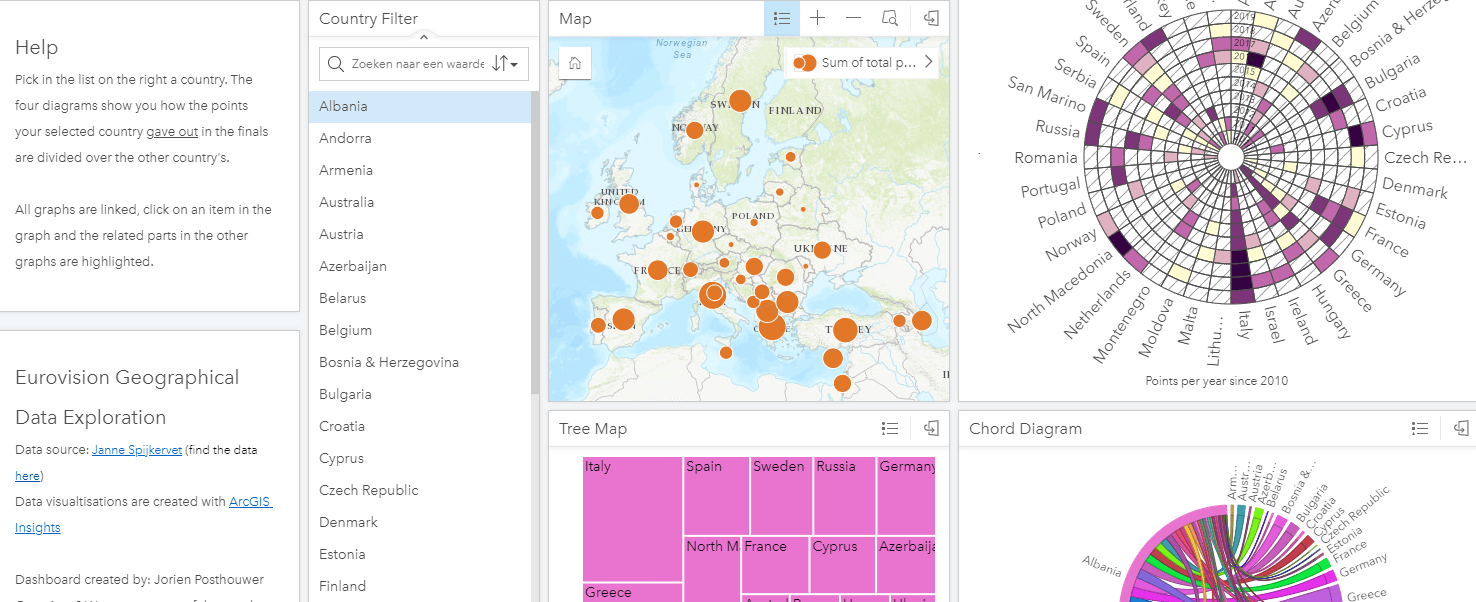Zoom in on the map with plus icon
This screenshot has height=602, width=1476.
(x=817, y=18)
